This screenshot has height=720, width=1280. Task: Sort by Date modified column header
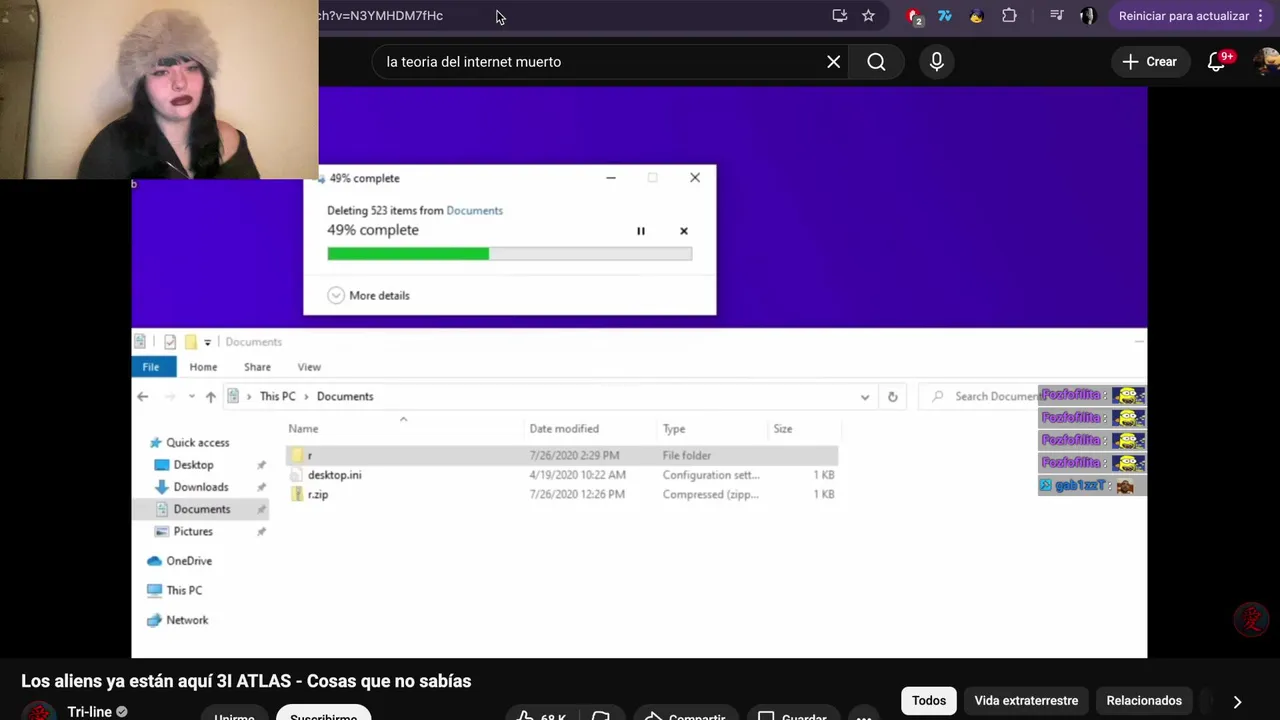(x=564, y=429)
